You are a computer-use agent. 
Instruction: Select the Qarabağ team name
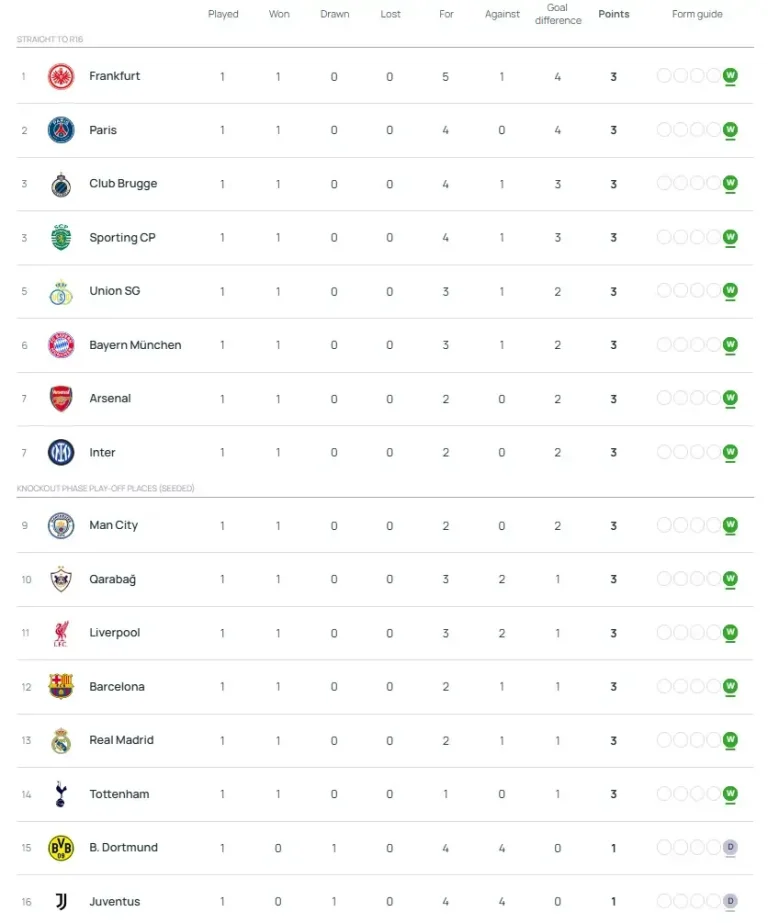112,580
